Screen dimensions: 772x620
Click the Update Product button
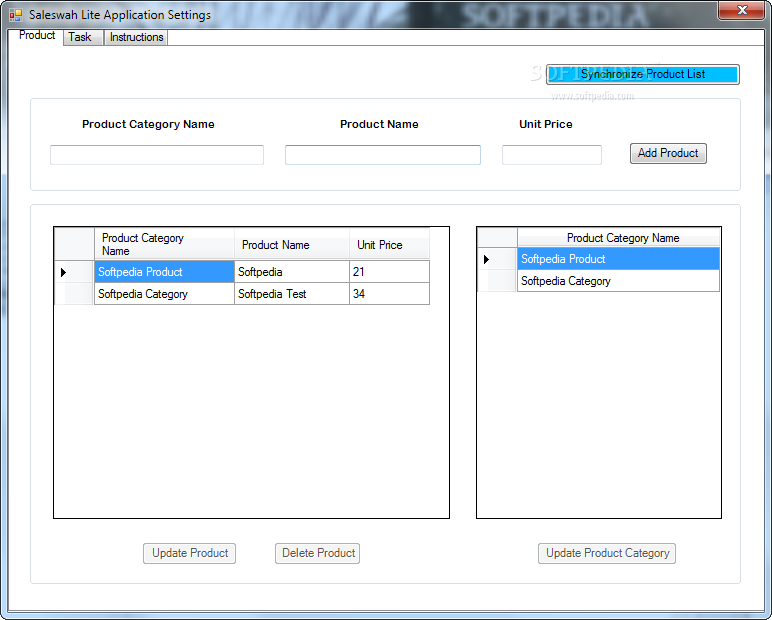click(190, 554)
